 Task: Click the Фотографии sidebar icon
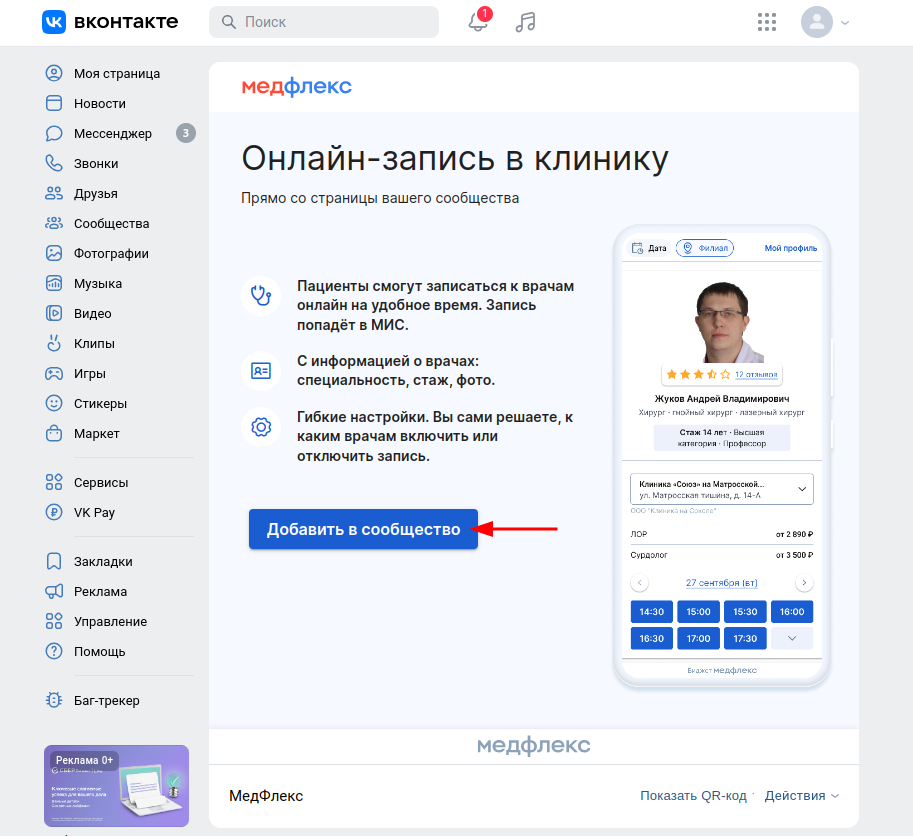(x=54, y=253)
